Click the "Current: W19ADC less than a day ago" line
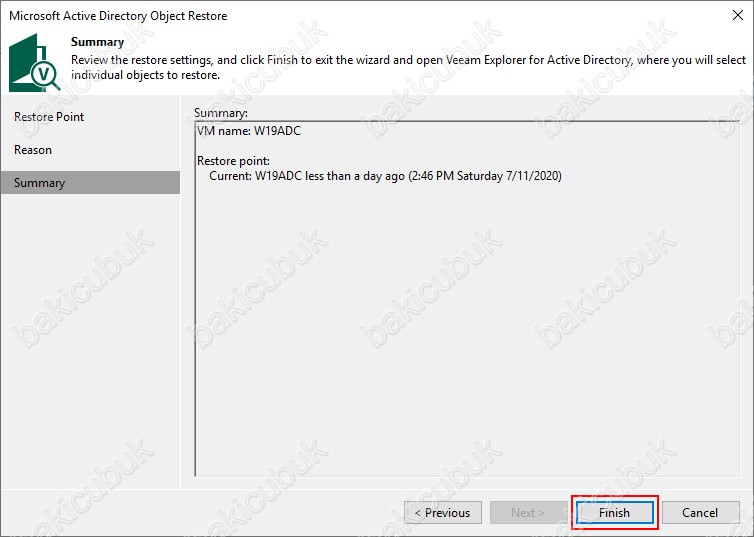 point(385,176)
